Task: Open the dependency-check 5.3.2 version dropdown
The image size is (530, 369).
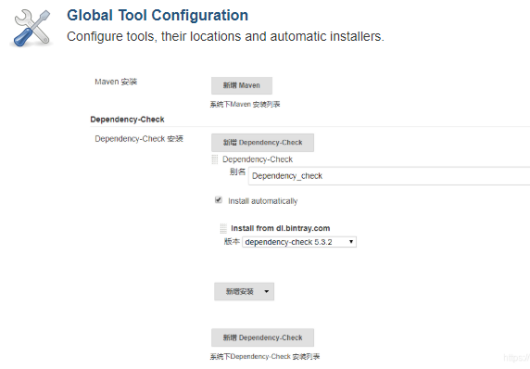Action: pyautogui.click(x=299, y=242)
